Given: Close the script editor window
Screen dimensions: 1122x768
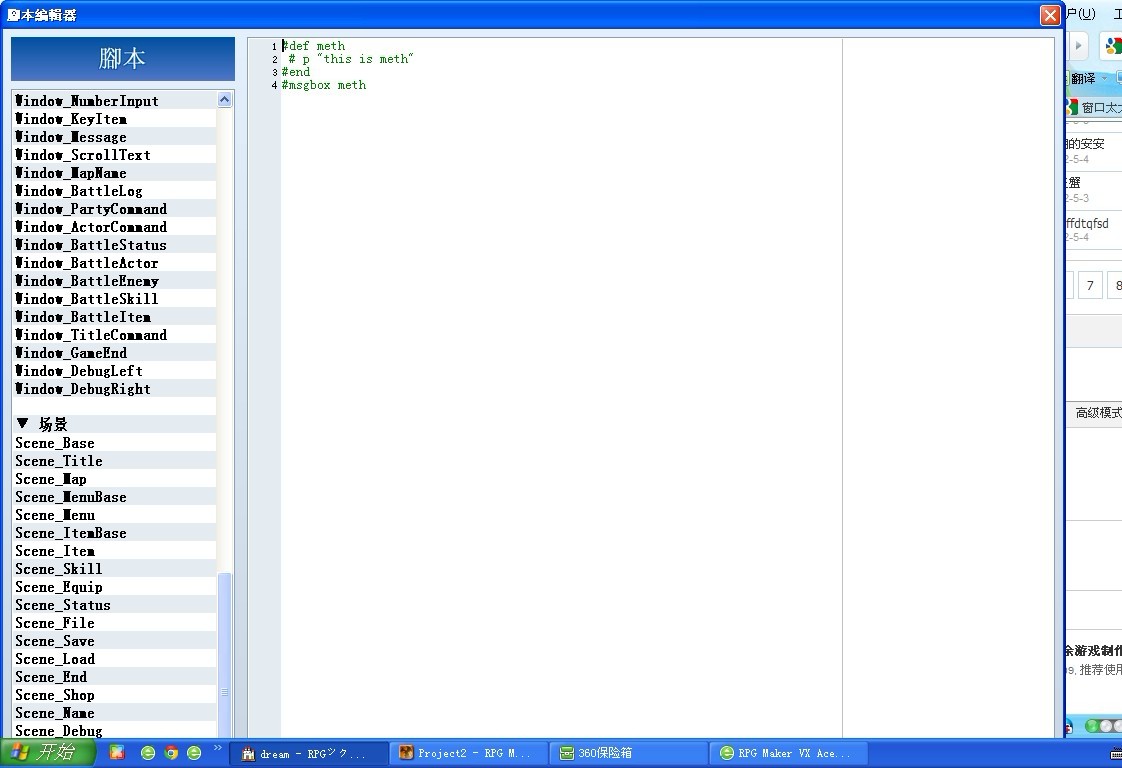Looking at the screenshot, I should tap(1050, 15).
